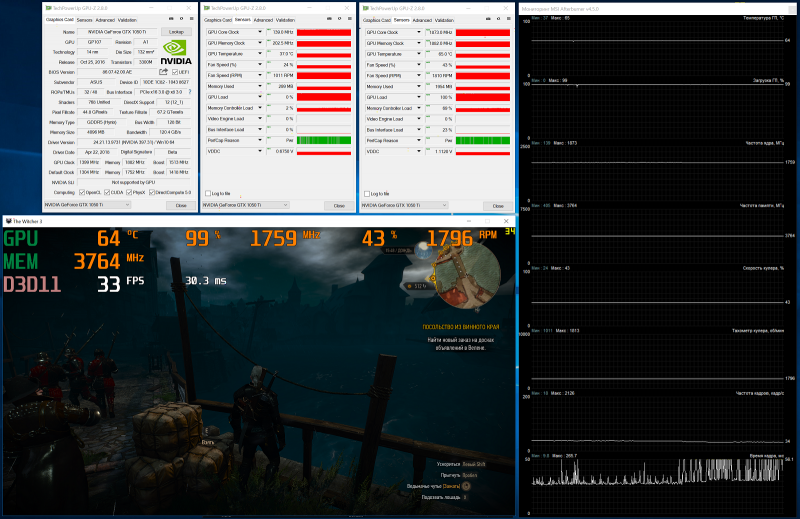Open Memory Controller Load dropdown beside 69 %
The height and width of the screenshot is (519, 800).
419,108
